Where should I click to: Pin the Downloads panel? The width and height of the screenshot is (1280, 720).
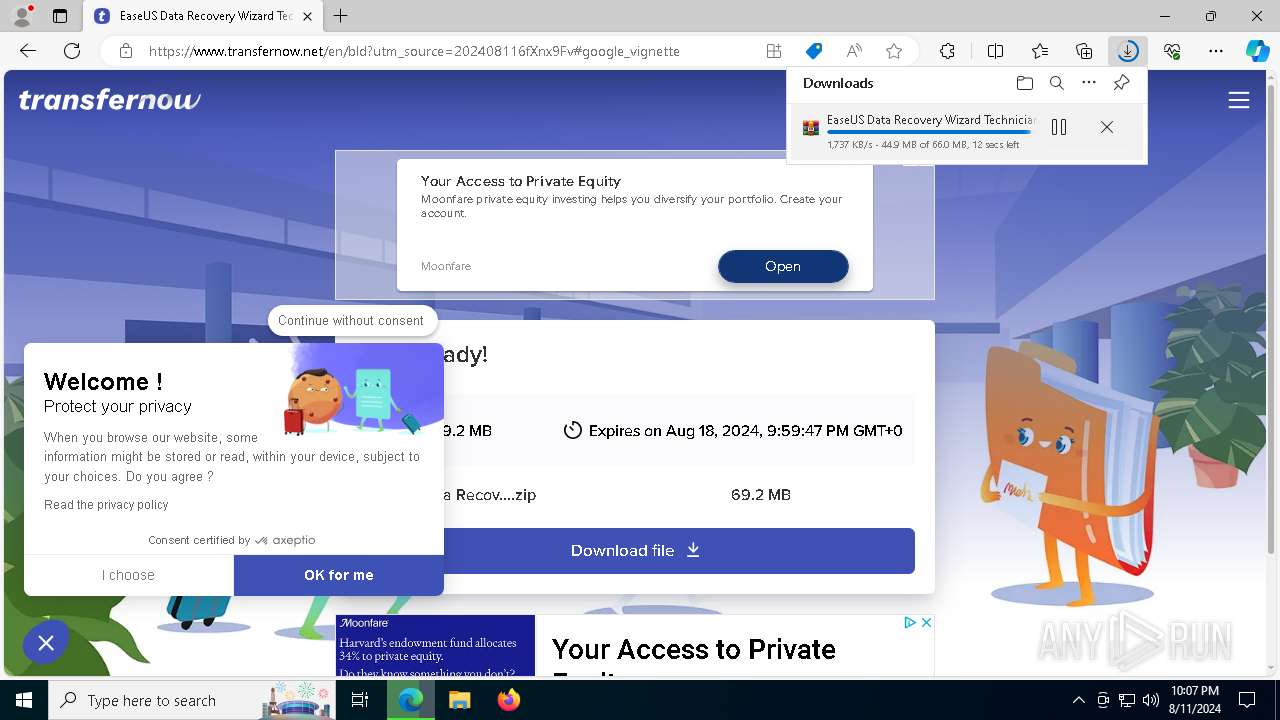pos(1122,83)
